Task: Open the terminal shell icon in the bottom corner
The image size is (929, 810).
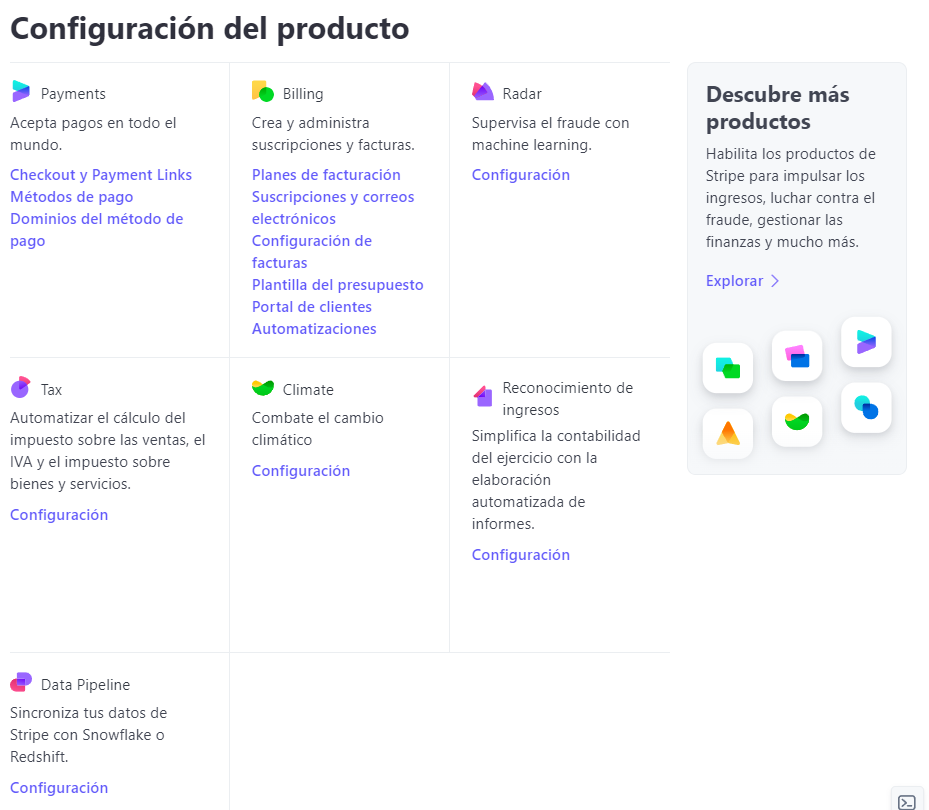Action: (x=906, y=801)
